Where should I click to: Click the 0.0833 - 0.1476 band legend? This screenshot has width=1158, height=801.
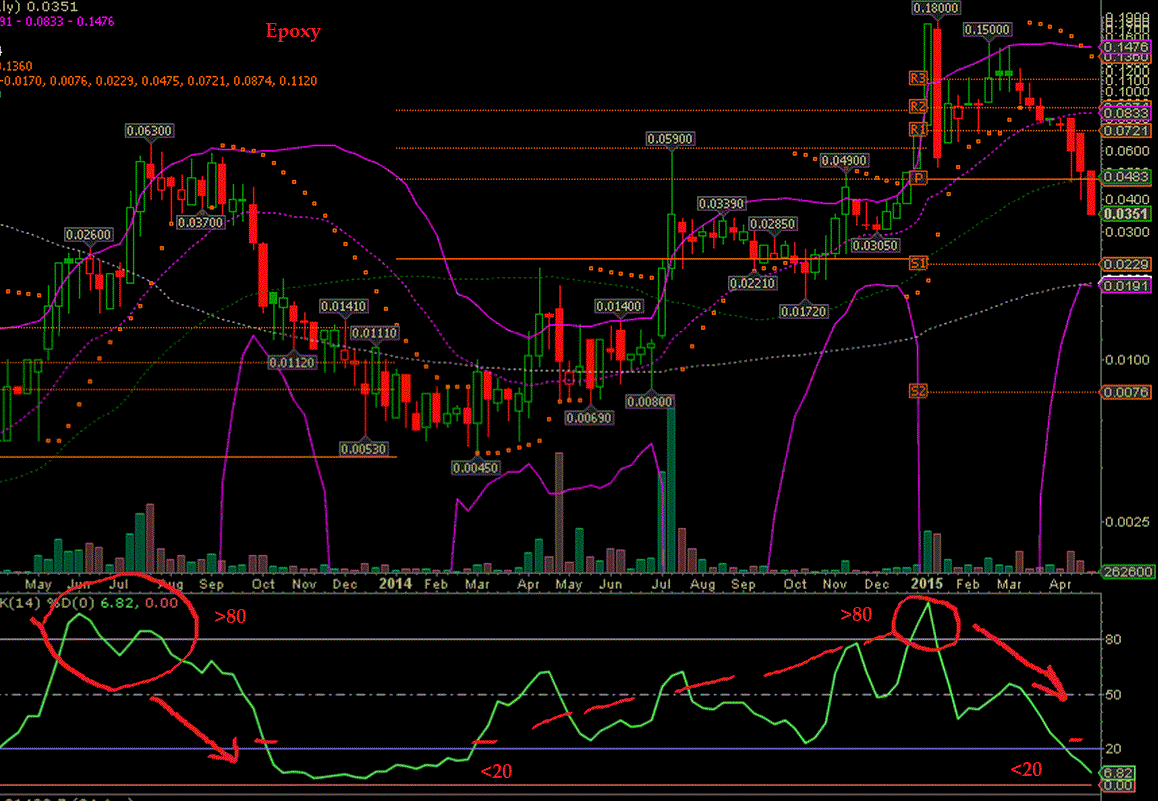click(x=58, y=22)
